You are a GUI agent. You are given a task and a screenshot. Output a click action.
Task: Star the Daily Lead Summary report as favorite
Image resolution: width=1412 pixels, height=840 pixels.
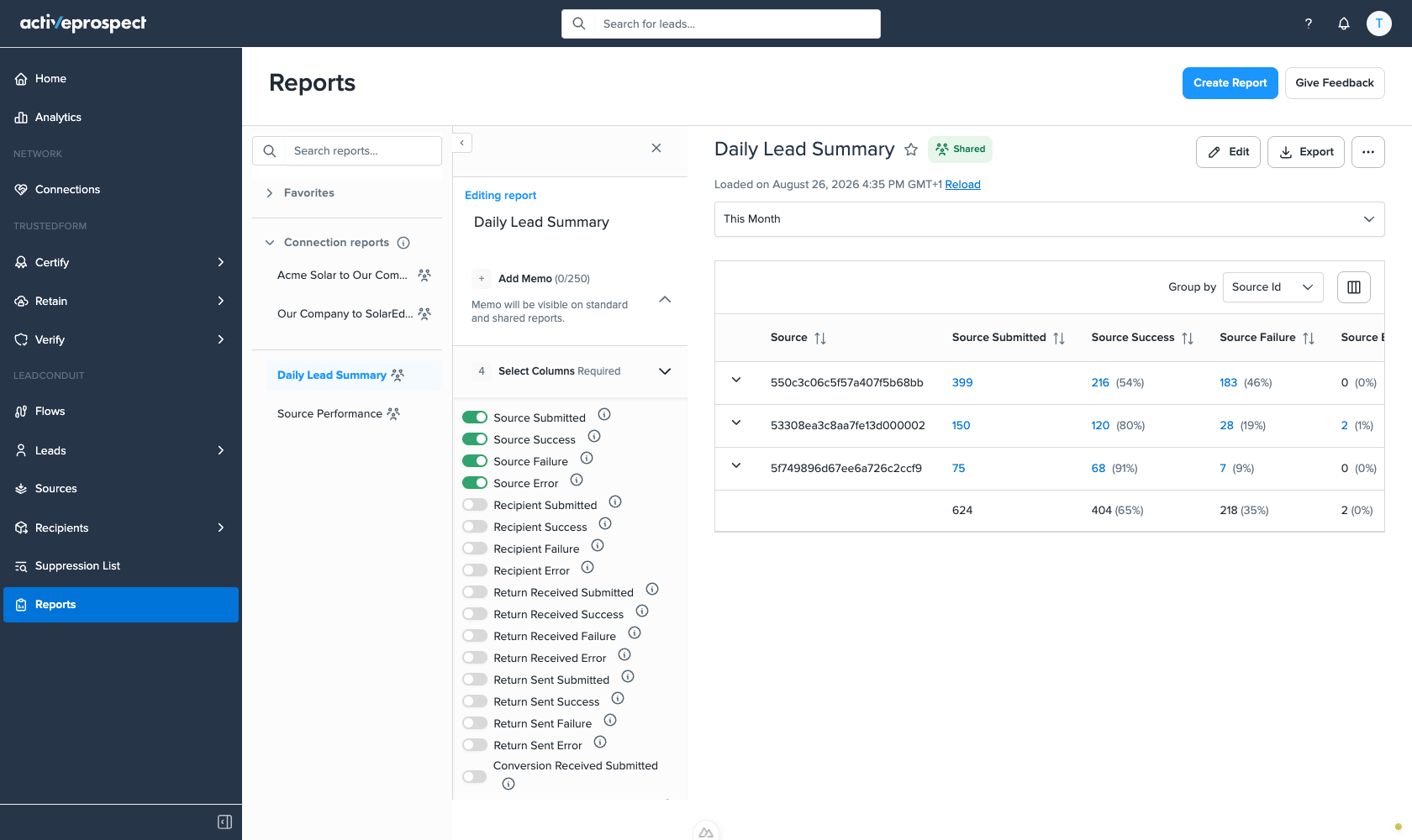pyautogui.click(x=911, y=150)
